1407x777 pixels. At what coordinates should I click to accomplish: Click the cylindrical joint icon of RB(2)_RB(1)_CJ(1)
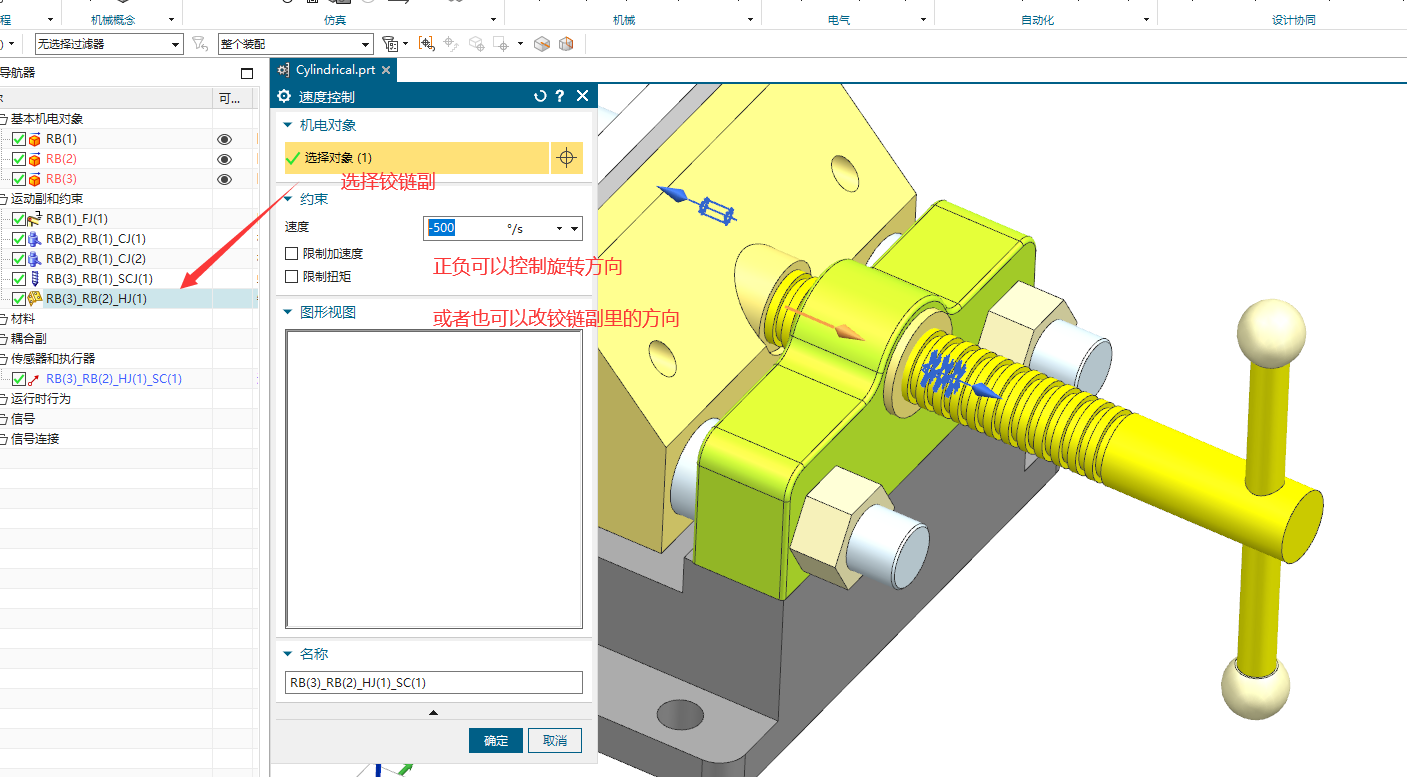35,239
